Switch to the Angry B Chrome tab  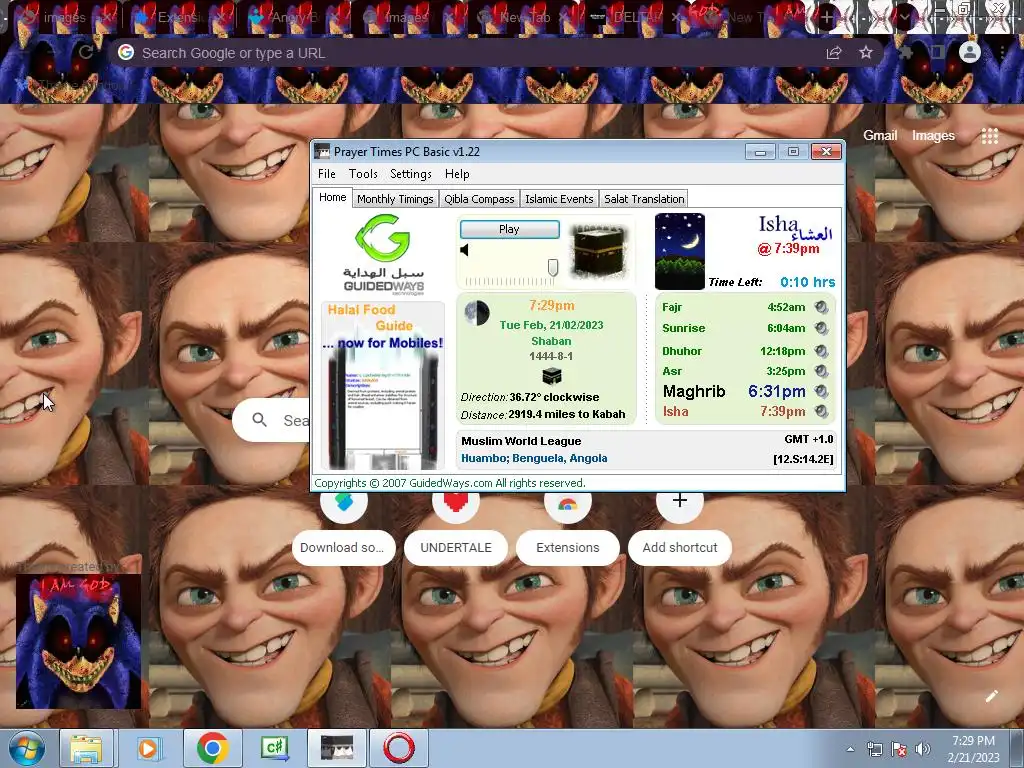point(294,18)
